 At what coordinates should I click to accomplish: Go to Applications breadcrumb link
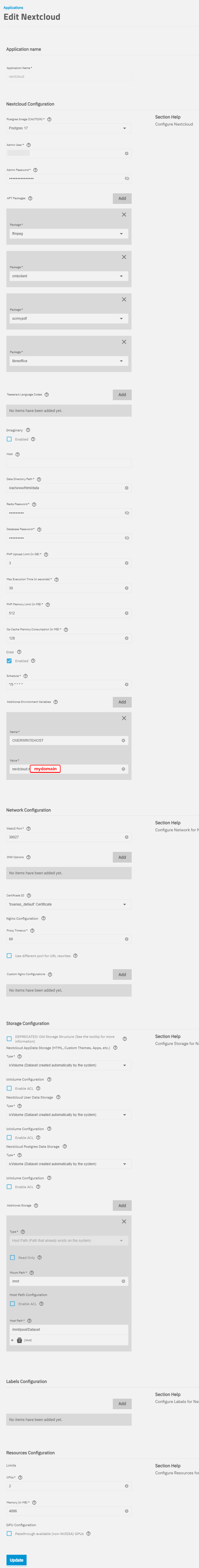(x=13, y=8)
